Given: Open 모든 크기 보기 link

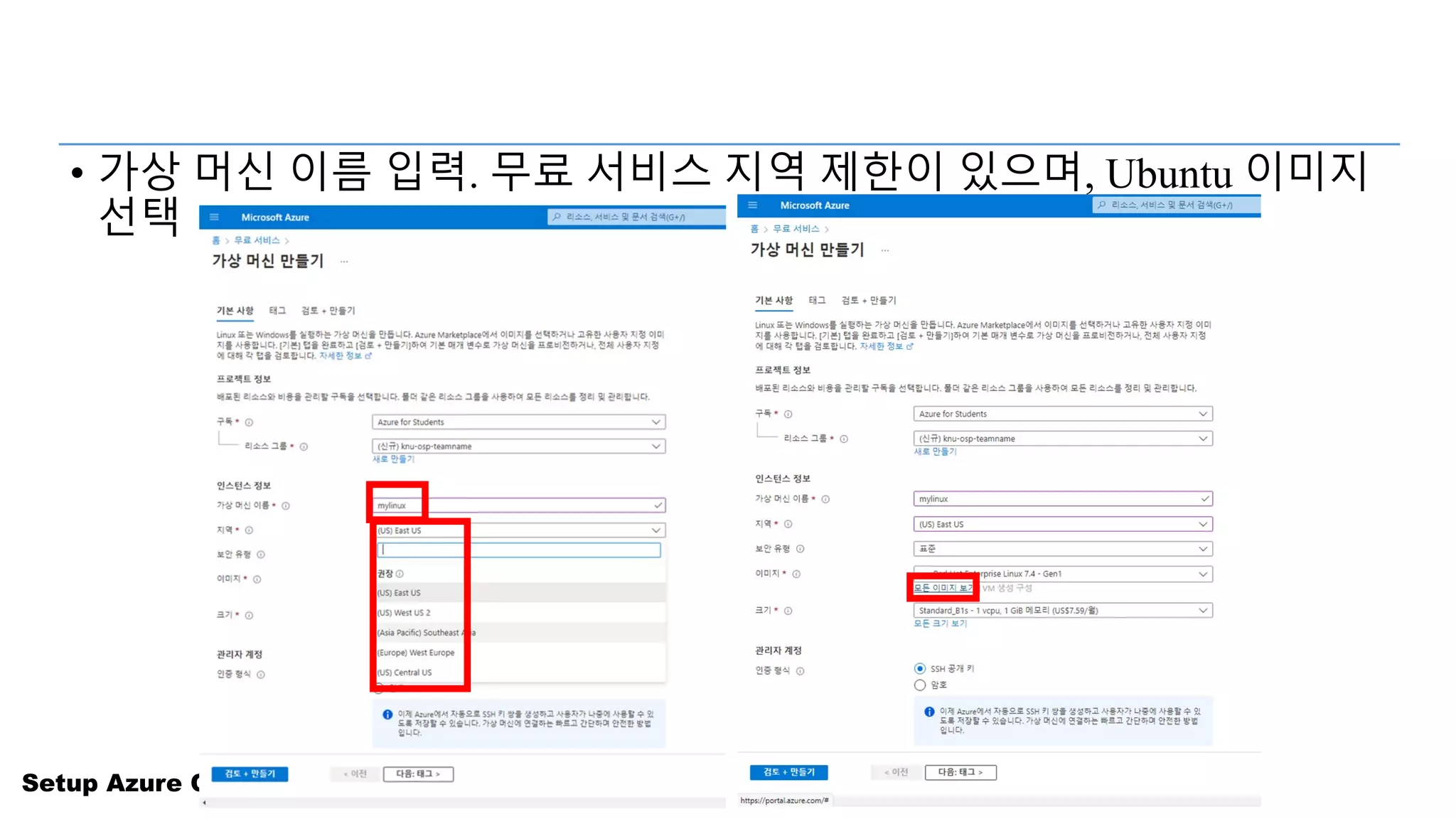Looking at the screenshot, I should click(x=940, y=623).
